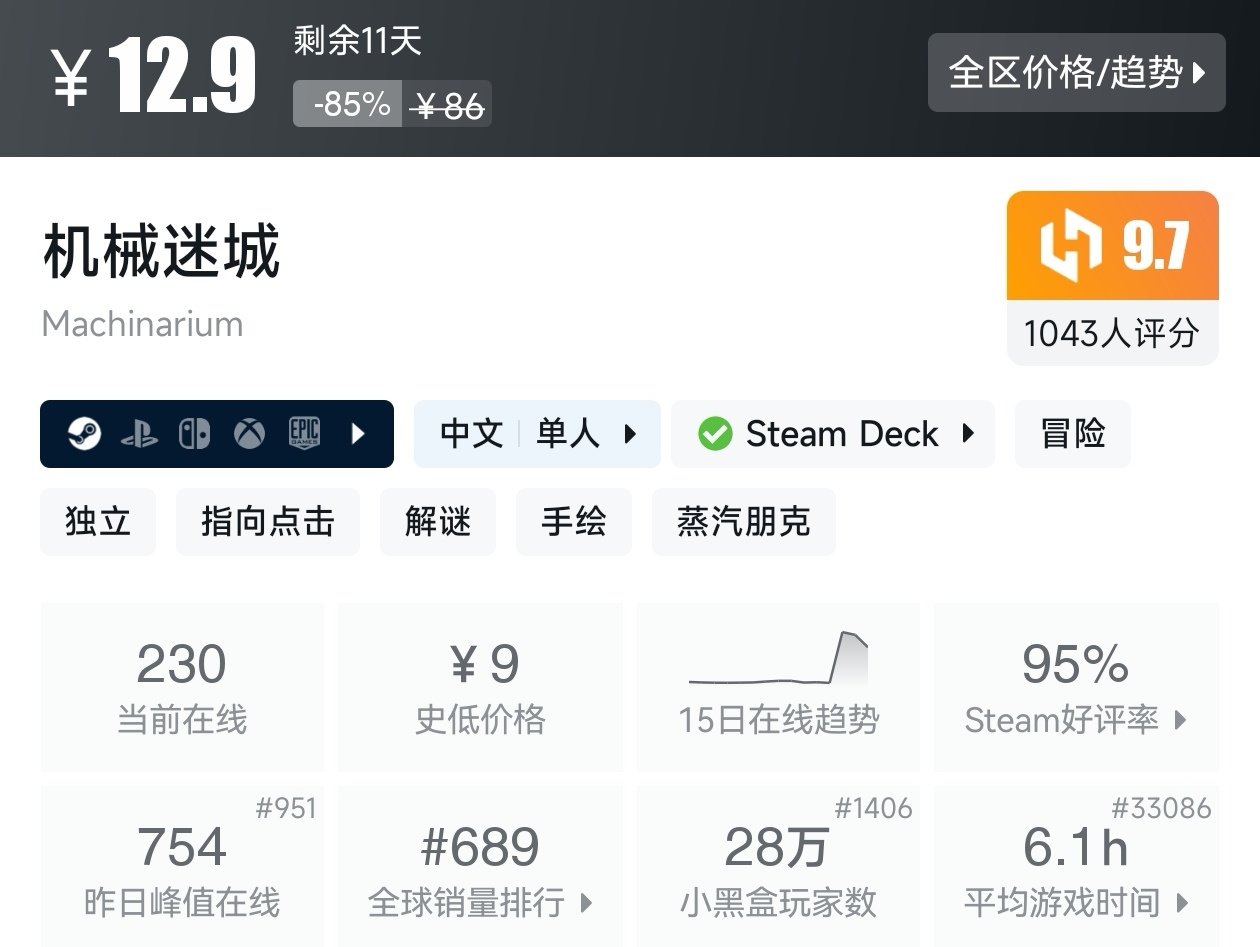Expand the 中文 单人 language details
This screenshot has height=947, width=1260.
pos(537,434)
